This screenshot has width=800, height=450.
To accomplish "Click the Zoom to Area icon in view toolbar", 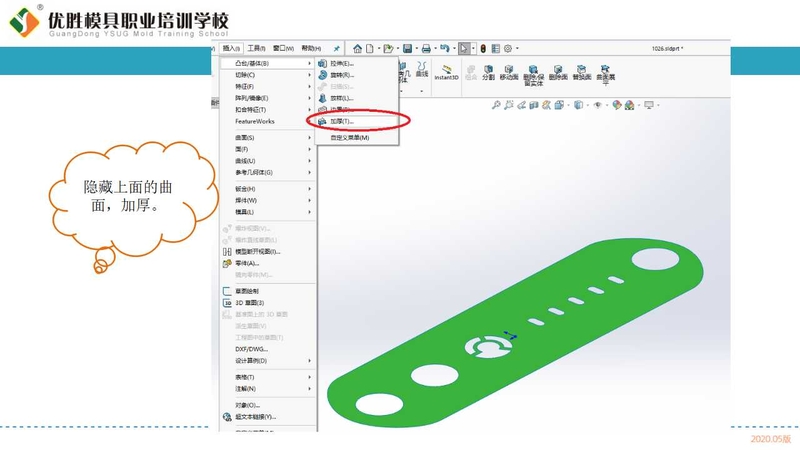I will point(508,105).
